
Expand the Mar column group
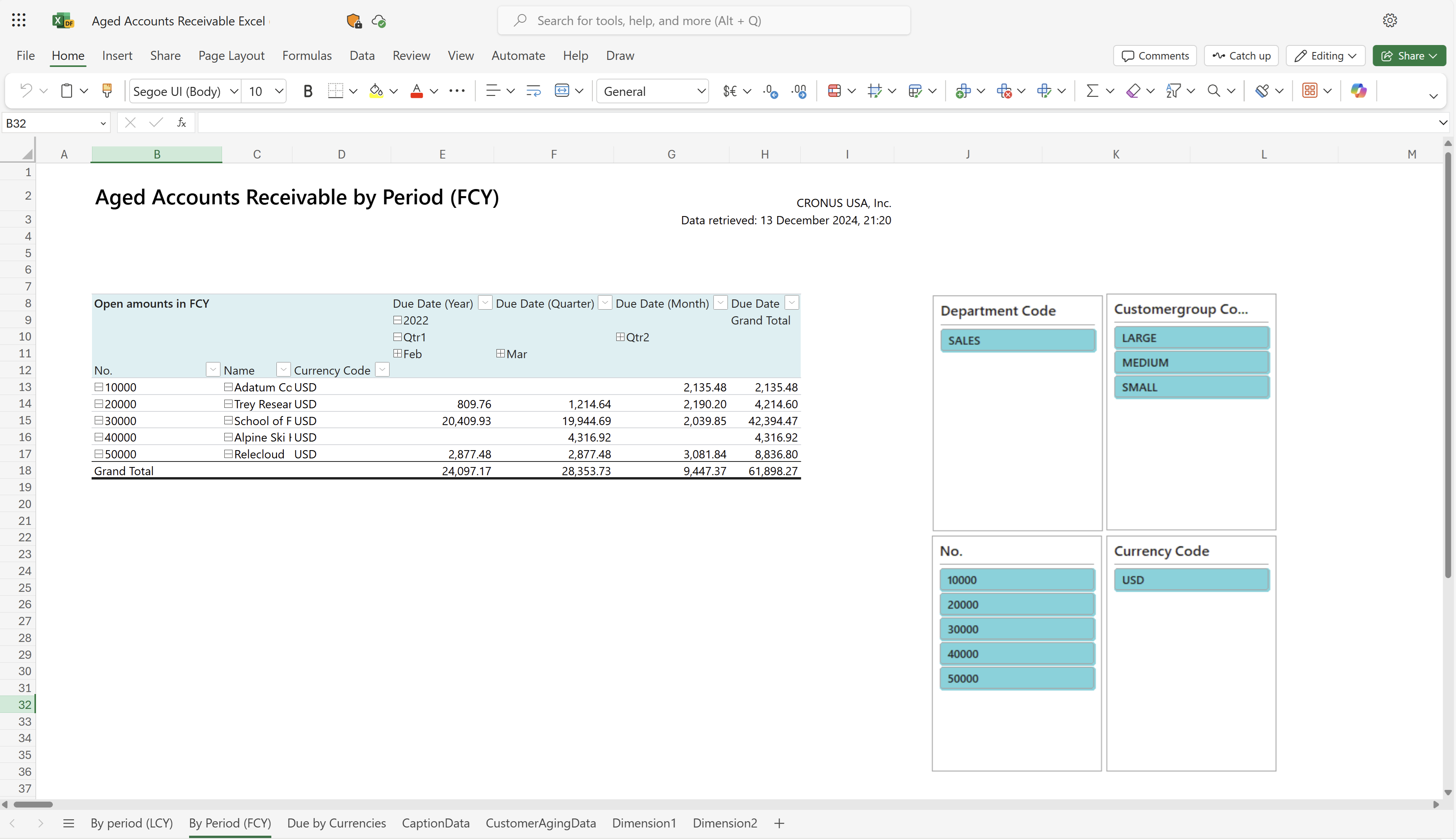pos(500,354)
